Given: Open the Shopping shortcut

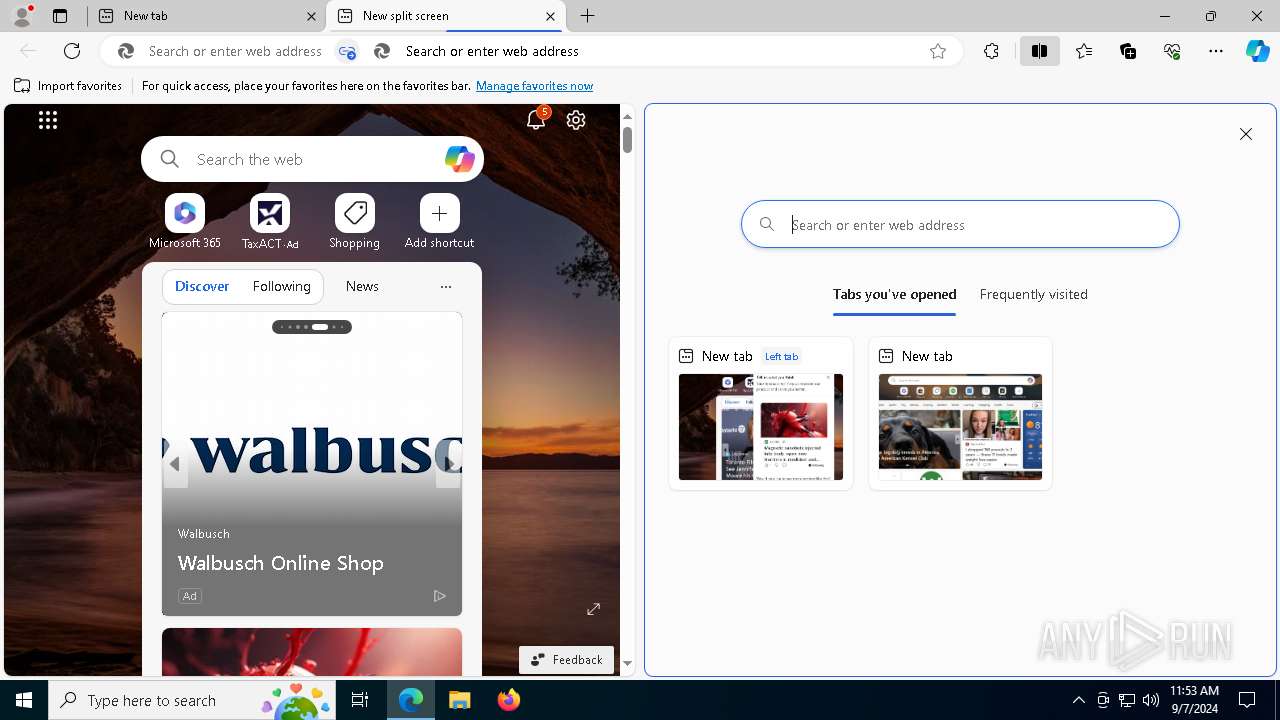Looking at the screenshot, I should click(x=355, y=222).
